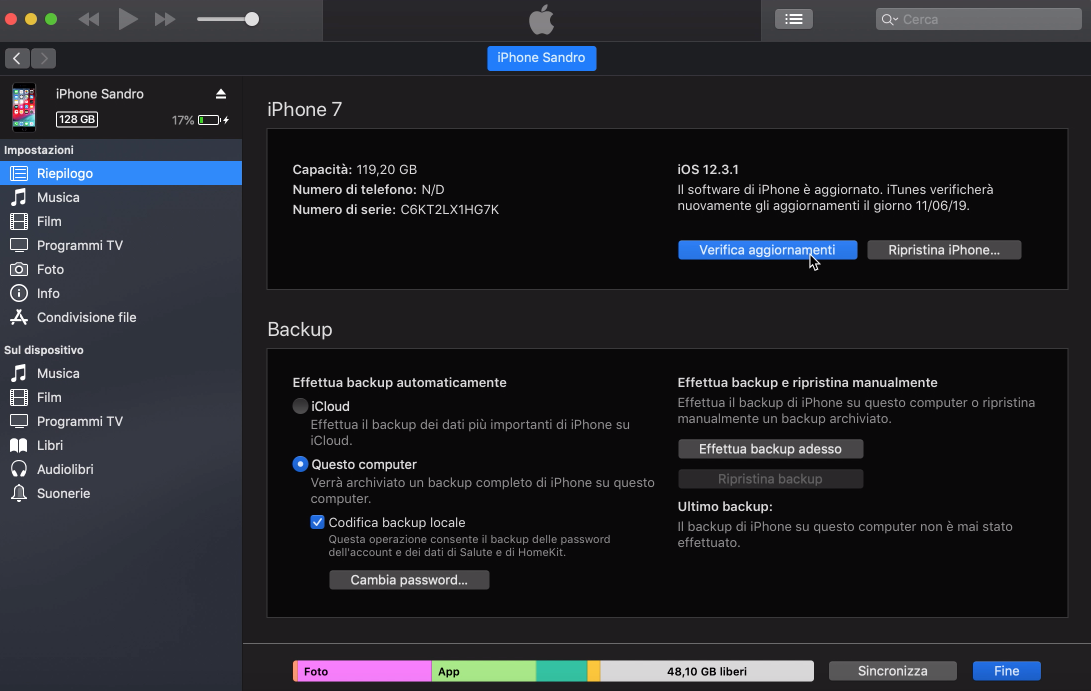The image size is (1091, 691).
Task: Click the Riepilogo list icon
Action: [x=19, y=173]
